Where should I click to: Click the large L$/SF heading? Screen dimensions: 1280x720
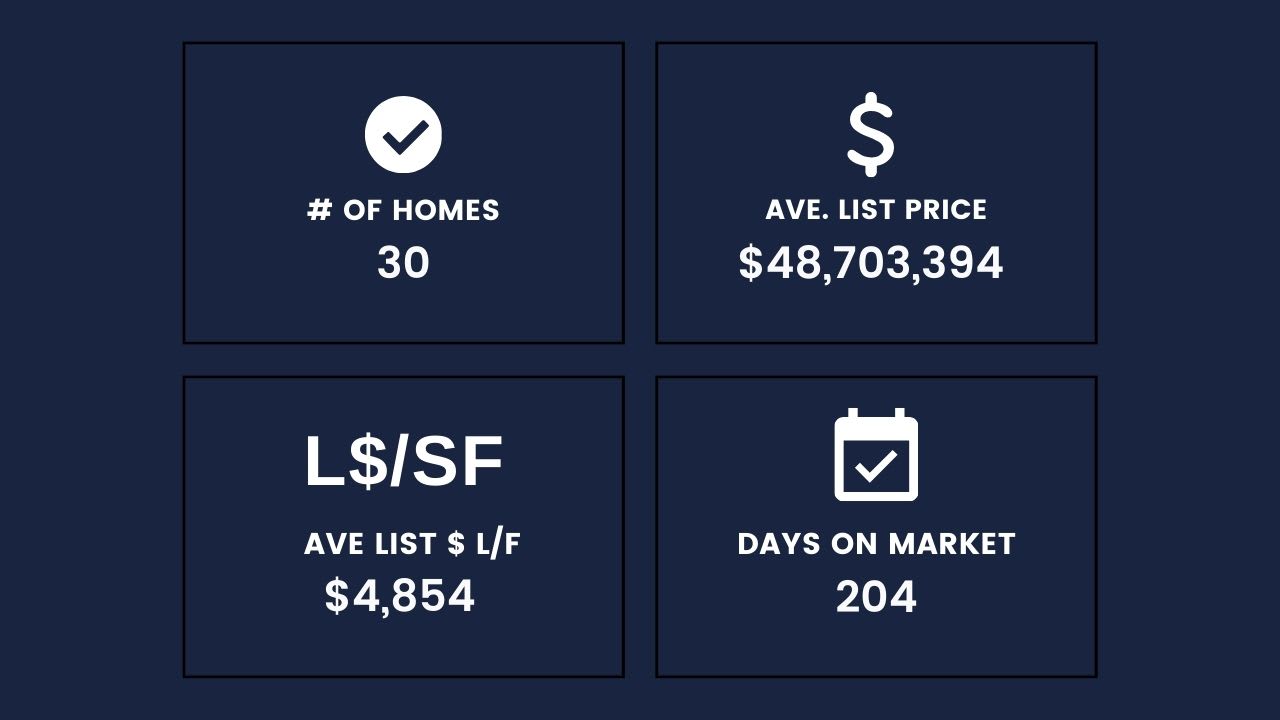(x=403, y=462)
